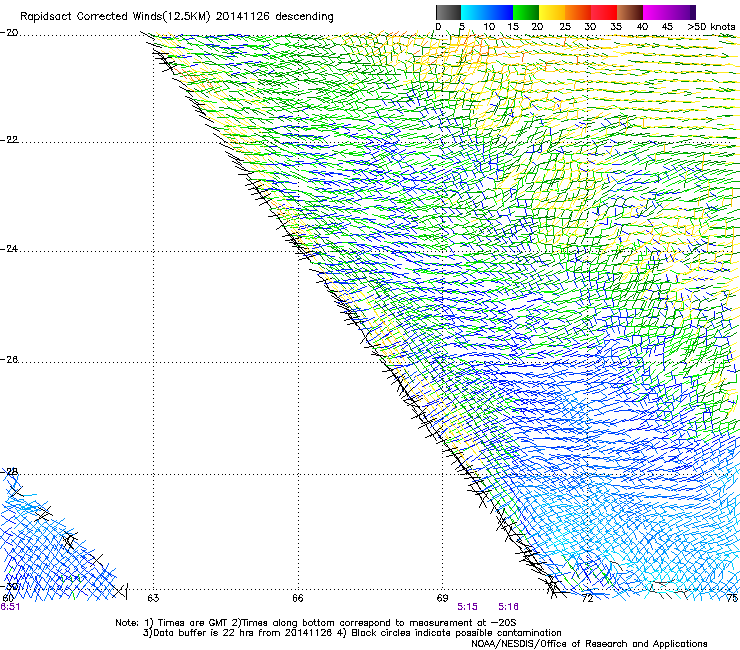Click the legend tick label '25'

click(565, 27)
